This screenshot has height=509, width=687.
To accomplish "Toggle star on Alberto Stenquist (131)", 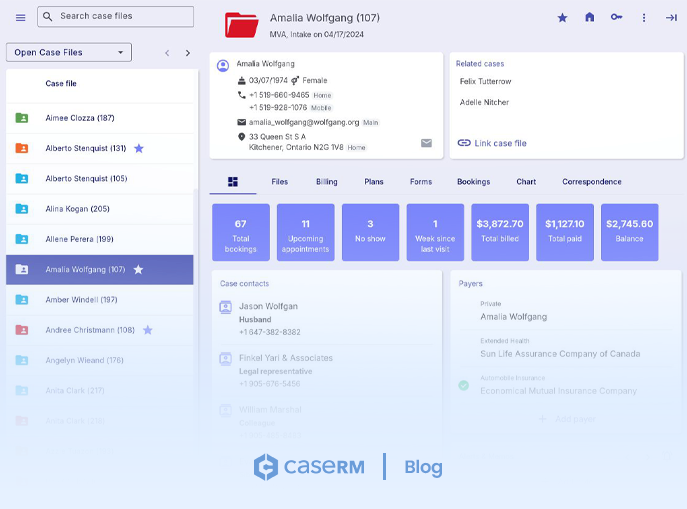I will coord(139,148).
